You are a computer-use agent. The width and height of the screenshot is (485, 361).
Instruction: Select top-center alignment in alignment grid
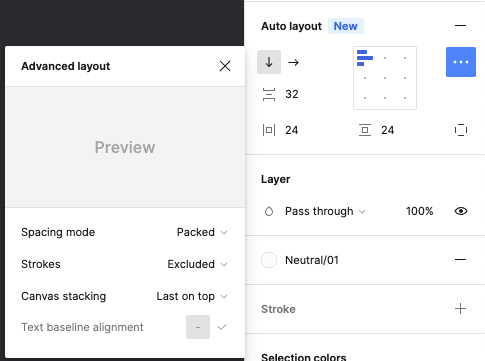tap(385, 58)
